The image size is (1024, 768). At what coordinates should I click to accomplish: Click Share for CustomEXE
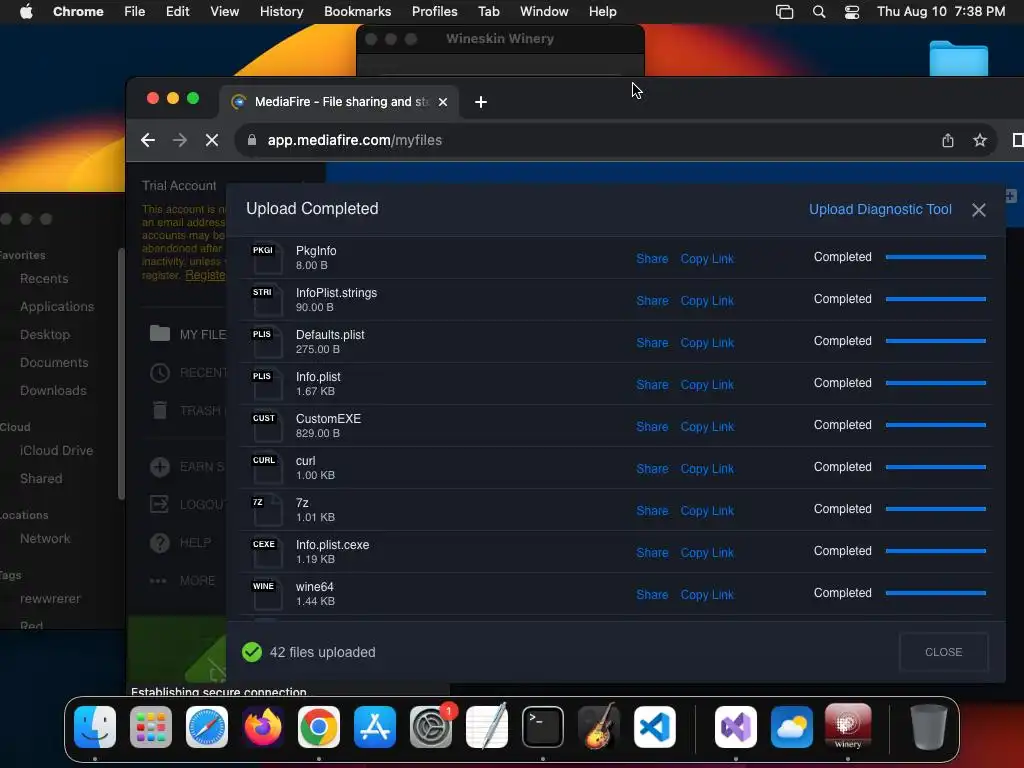(x=652, y=426)
